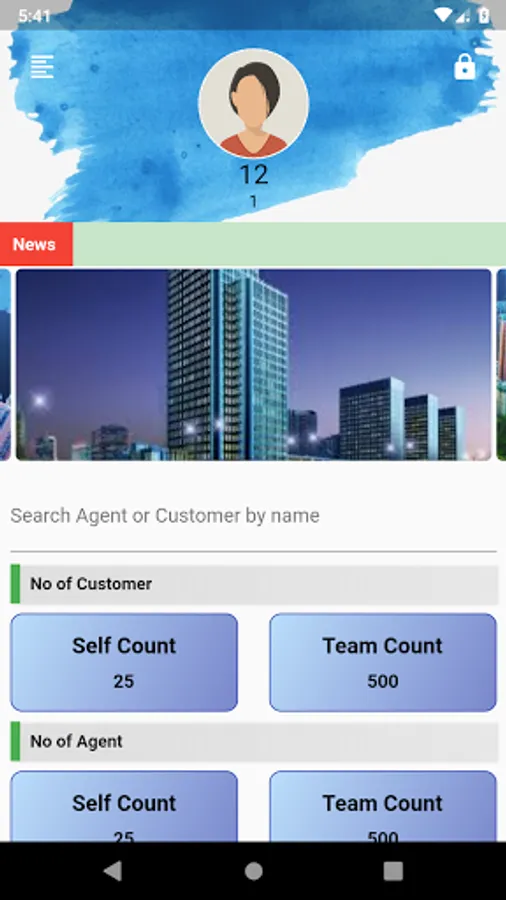The width and height of the screenshot is (506, 900).
Task: Tap battery icon in status bar
Action: click(x=484, y=15)
